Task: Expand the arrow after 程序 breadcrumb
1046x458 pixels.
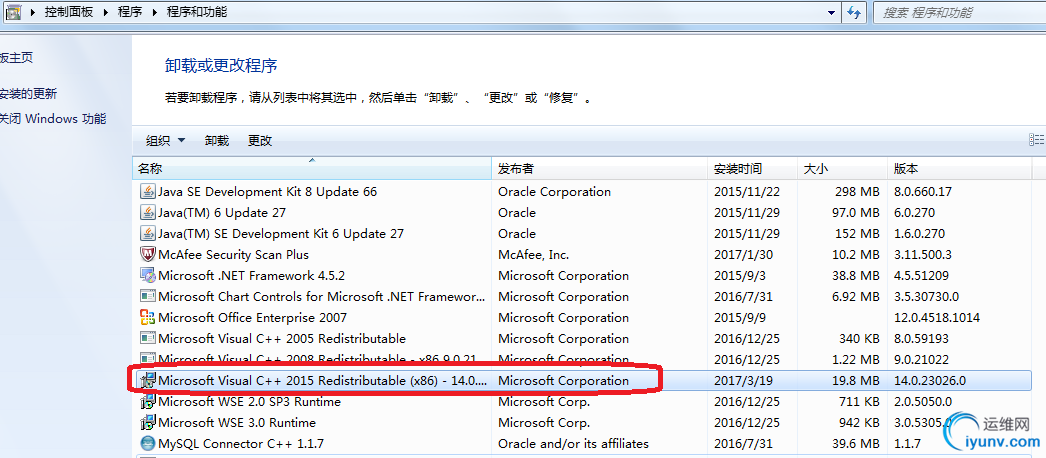Action: [155, 12]
